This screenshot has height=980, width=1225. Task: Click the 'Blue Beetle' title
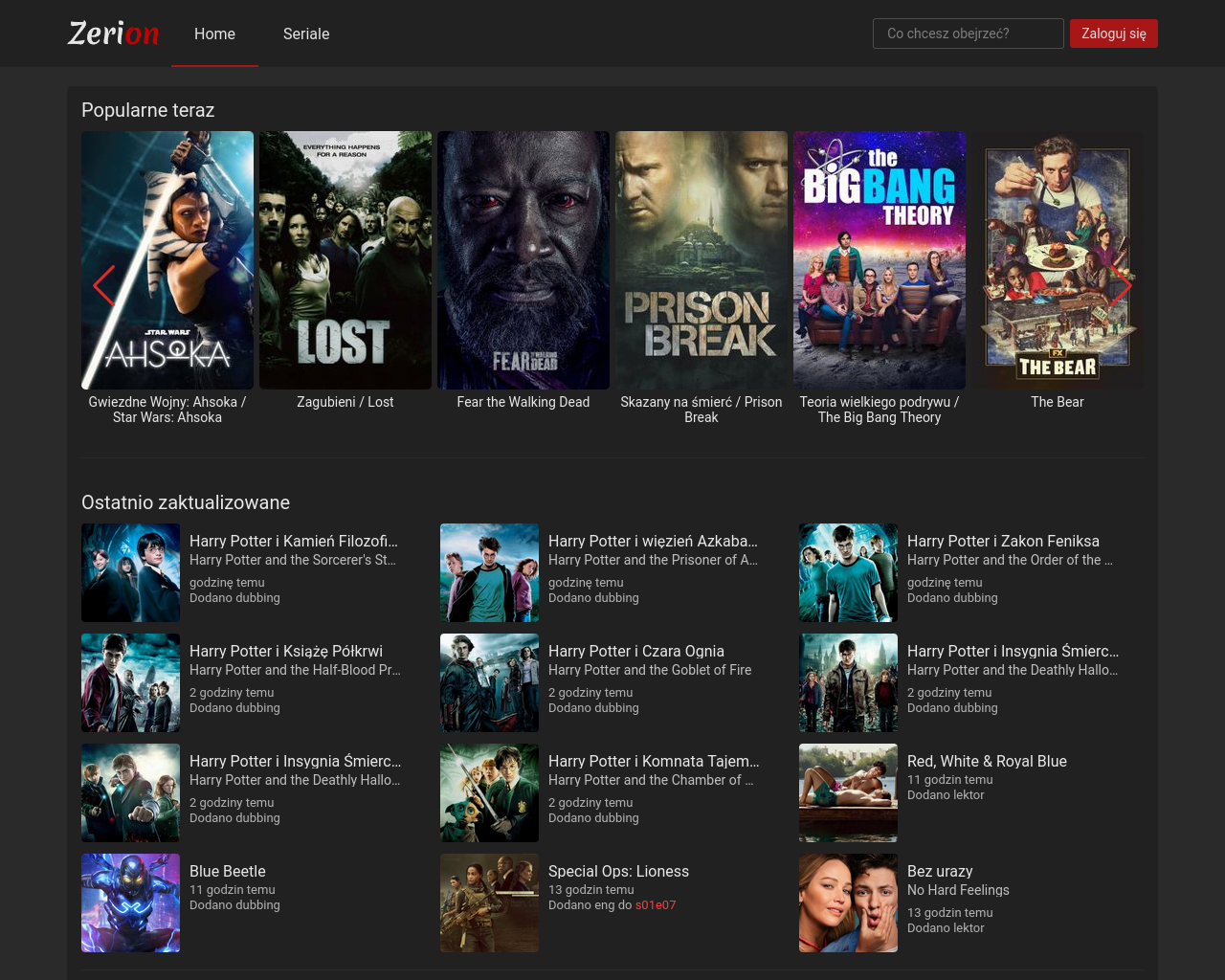point(228,871)
